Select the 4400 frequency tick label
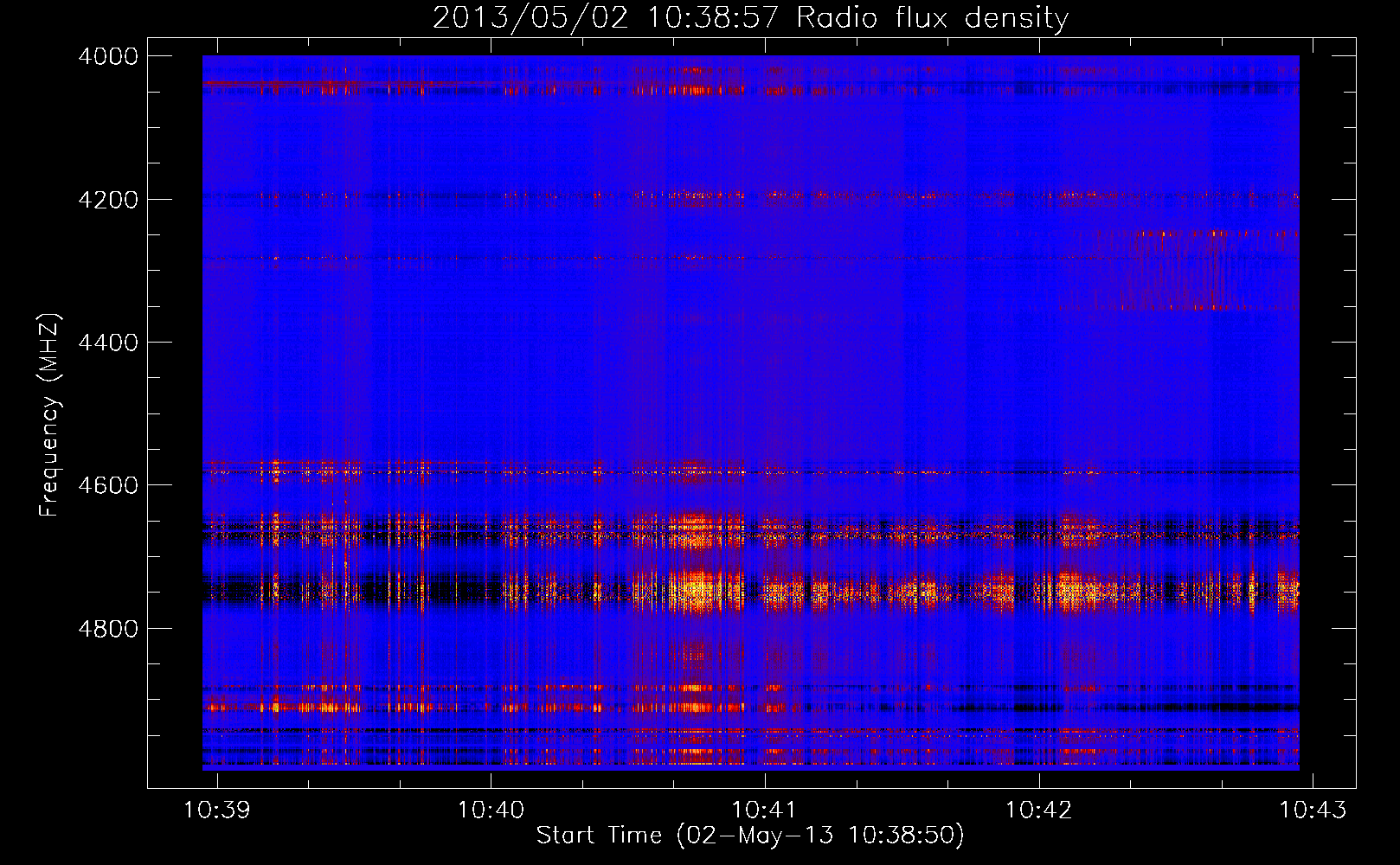Image resolution: width=1400 pixels, height=865 pixels. pyautogui.click(x=108, y=343)
